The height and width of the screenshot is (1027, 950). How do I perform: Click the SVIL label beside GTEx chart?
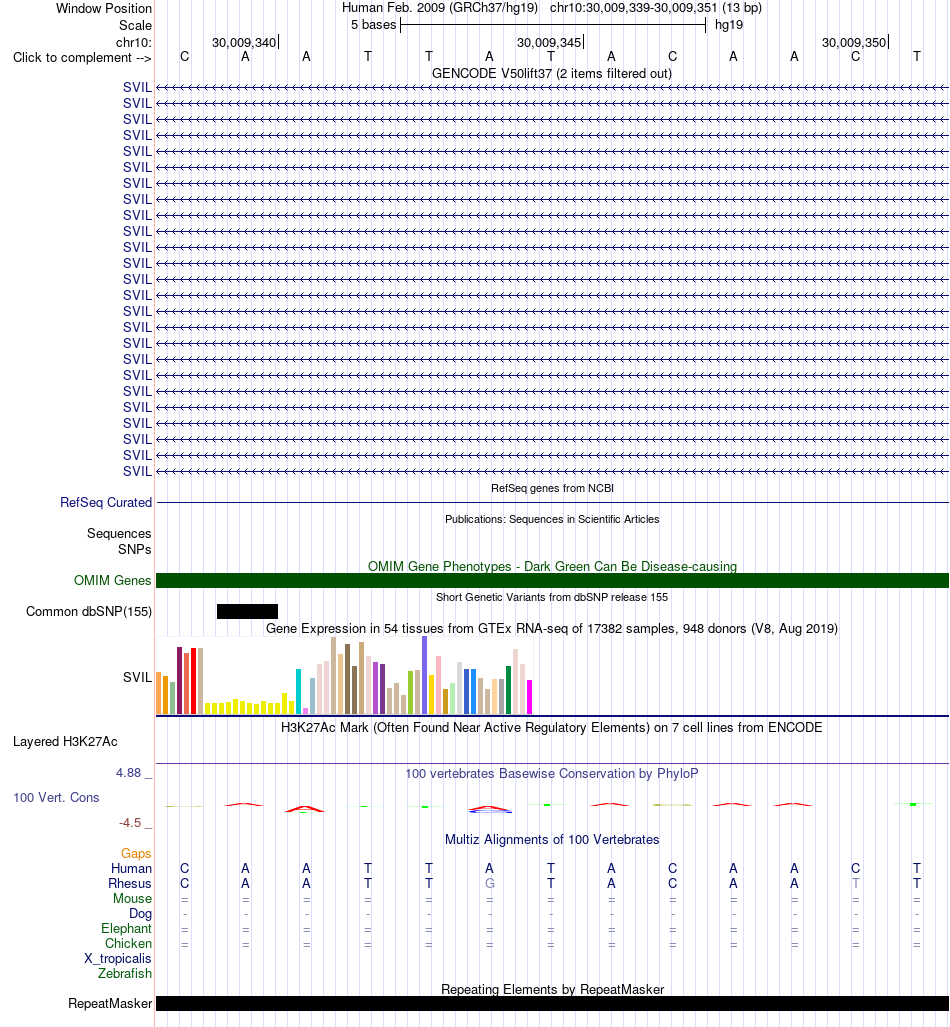(137, 677)
